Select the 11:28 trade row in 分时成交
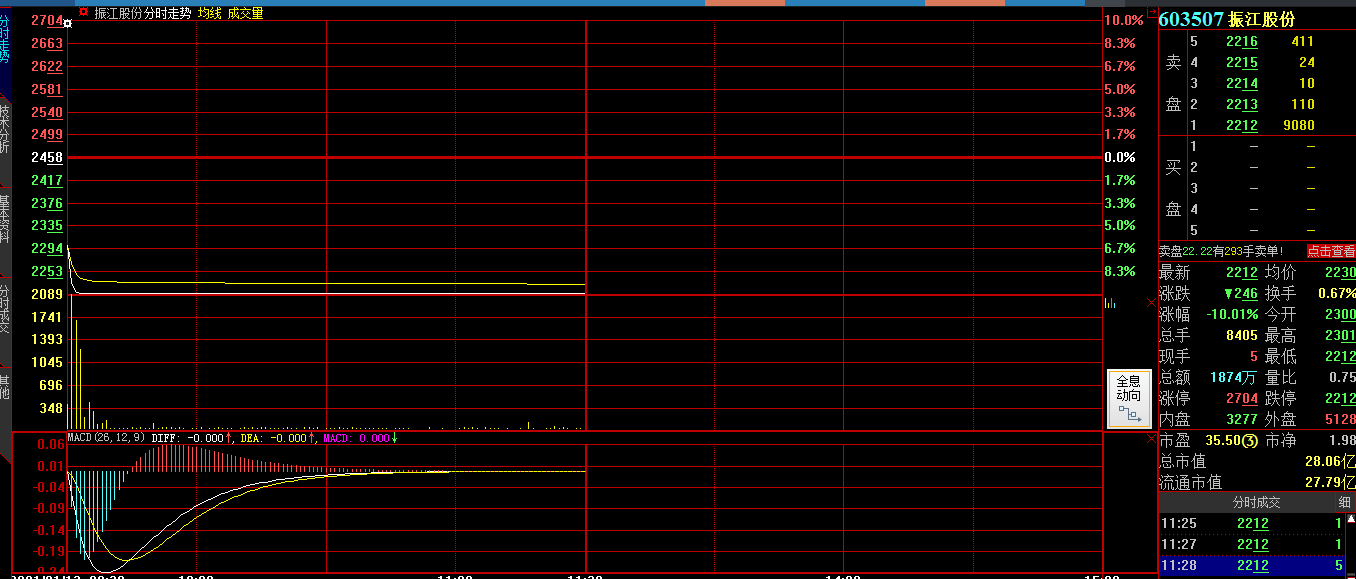Image resolution: width=1356 pixels, height=579 pixels. click(1251, 566)
